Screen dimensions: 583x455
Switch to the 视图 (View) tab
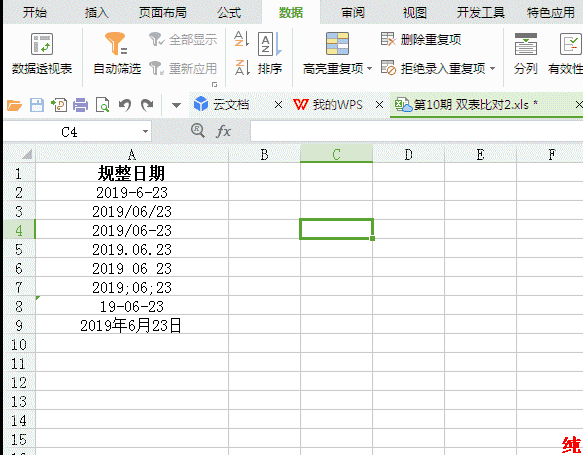(x=415, y=12)
